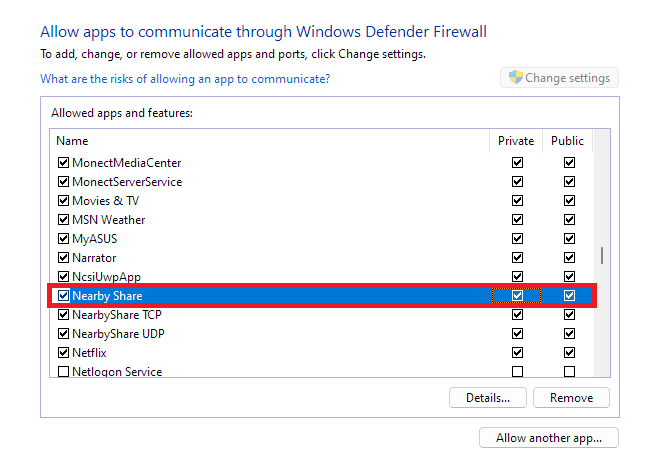Open the Allow another app dialog
Screen dimensions: 655x468
click(549, 438)
